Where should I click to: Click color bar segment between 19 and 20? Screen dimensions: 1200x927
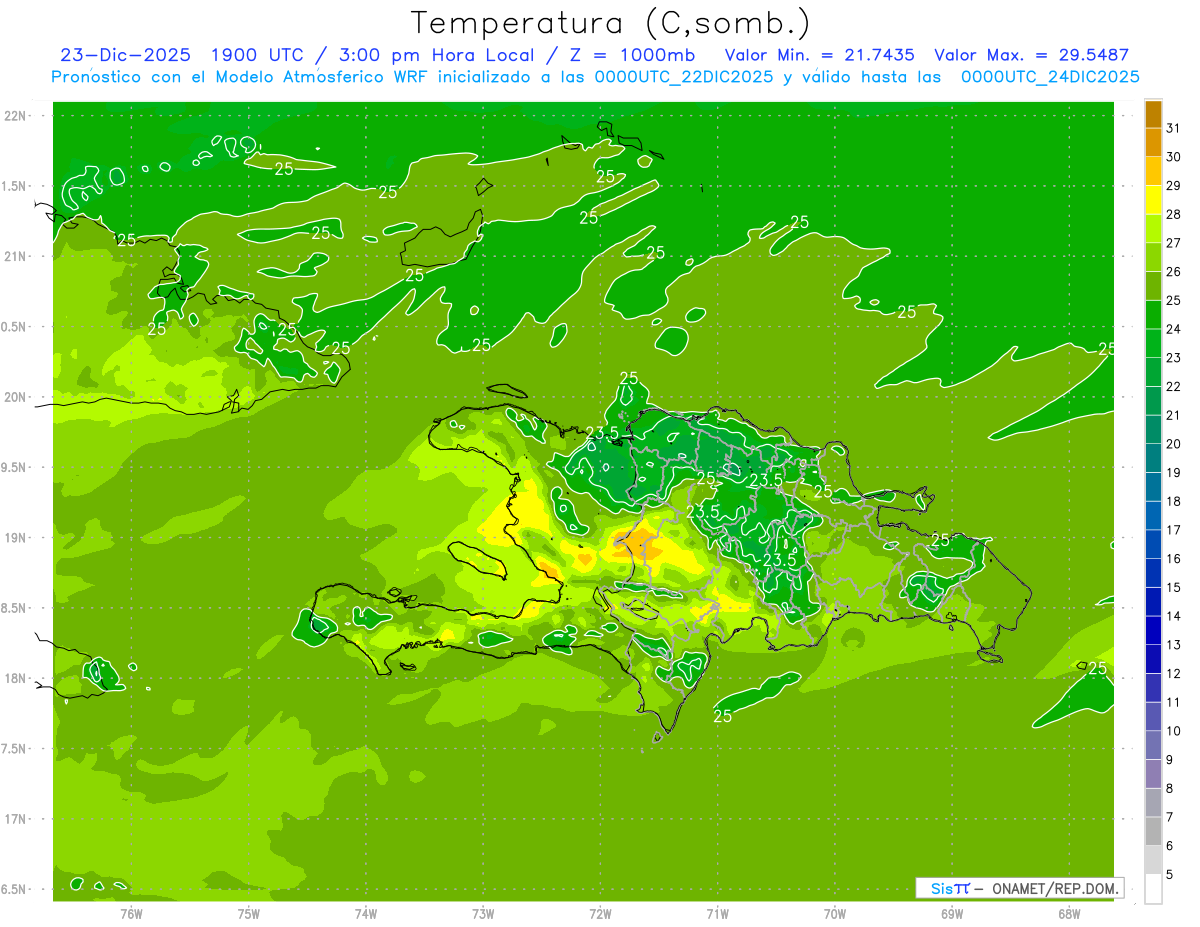pyautogui.click(x=1153, y=459)
